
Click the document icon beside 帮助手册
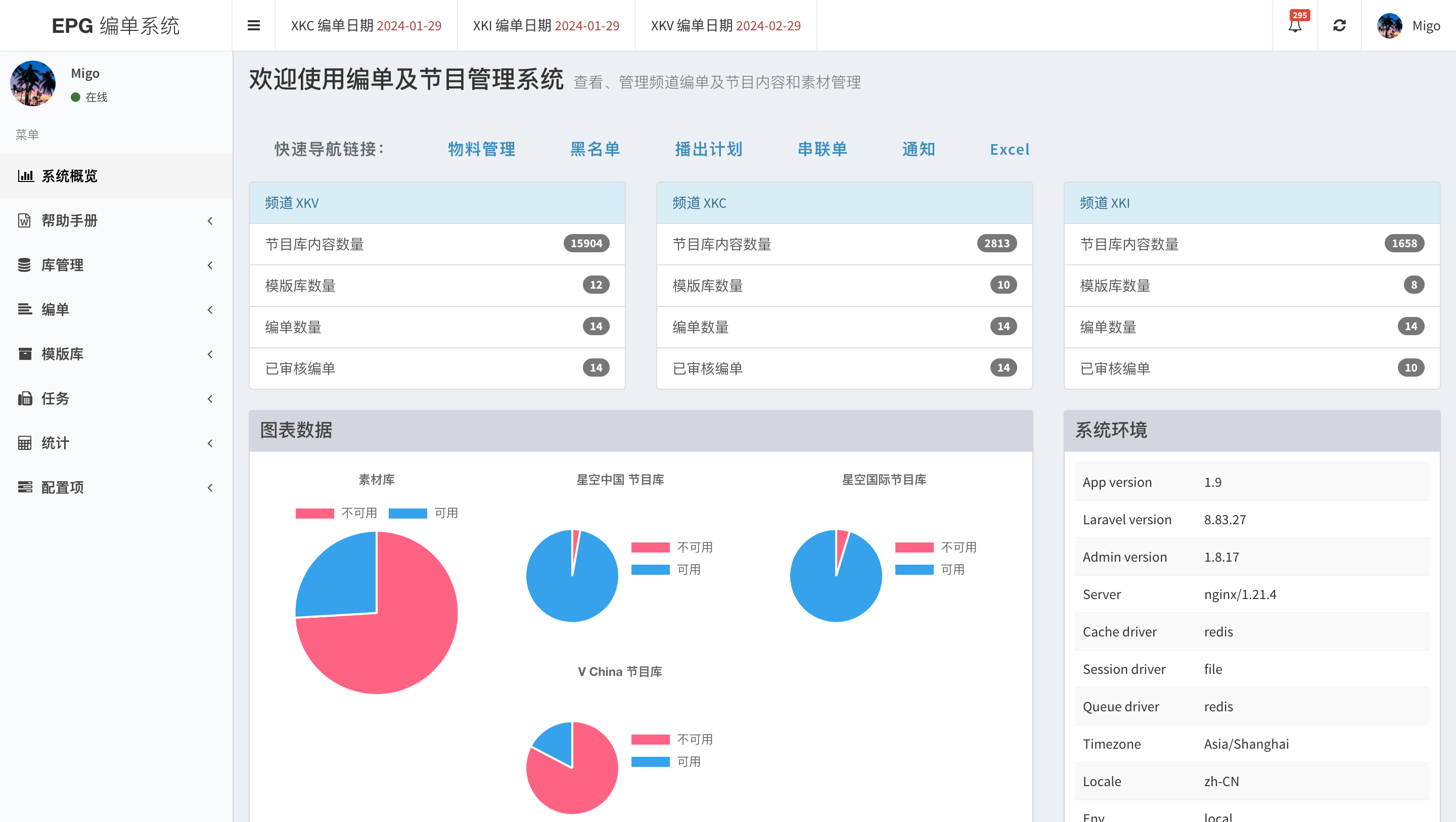(x=24, y=220)
